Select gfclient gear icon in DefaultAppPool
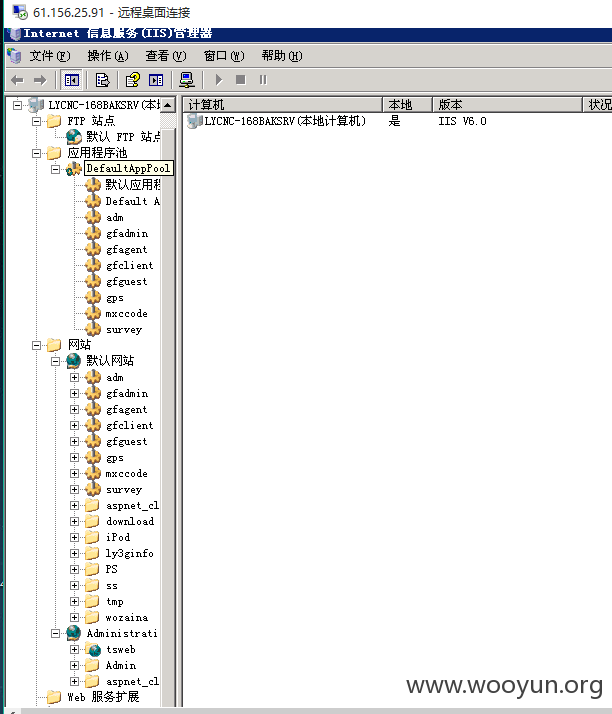The image size is (612, 714). pyautogui.click(x=93, y=265)
